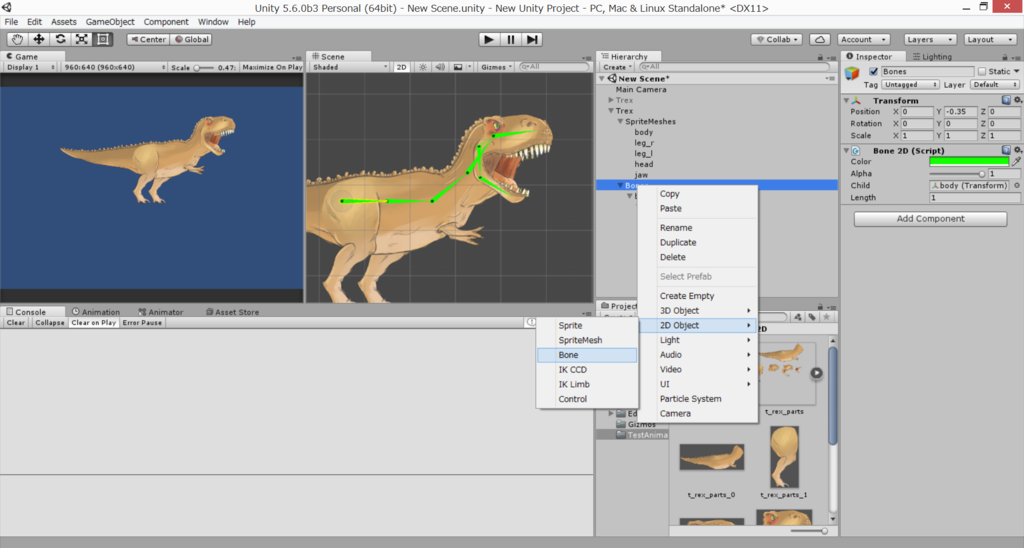Open the Cloud services icon
This screenshot has width=1024, height=548.
click(820, 39)
